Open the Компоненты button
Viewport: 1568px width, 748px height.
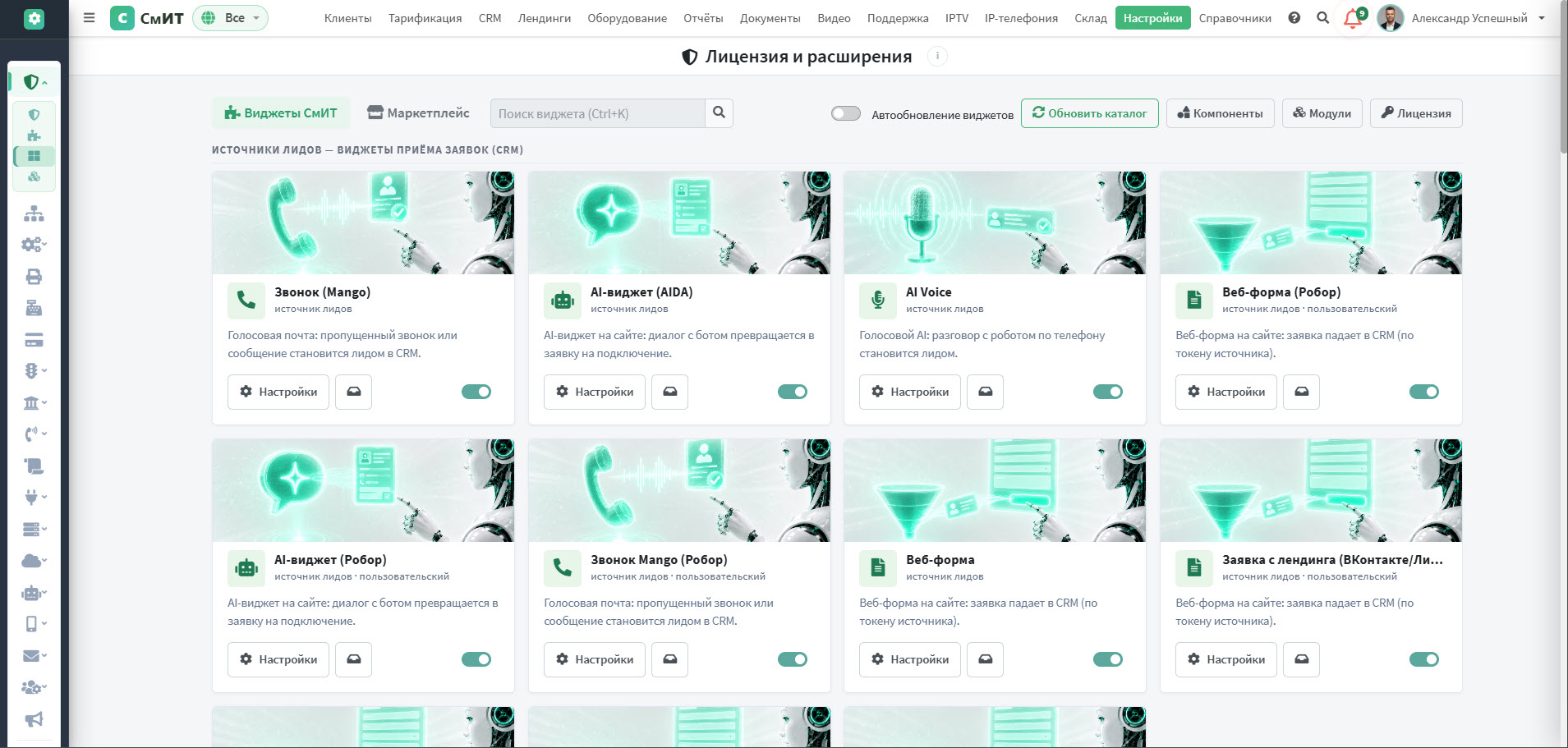pyautogui.click(x=1220, y=113)
